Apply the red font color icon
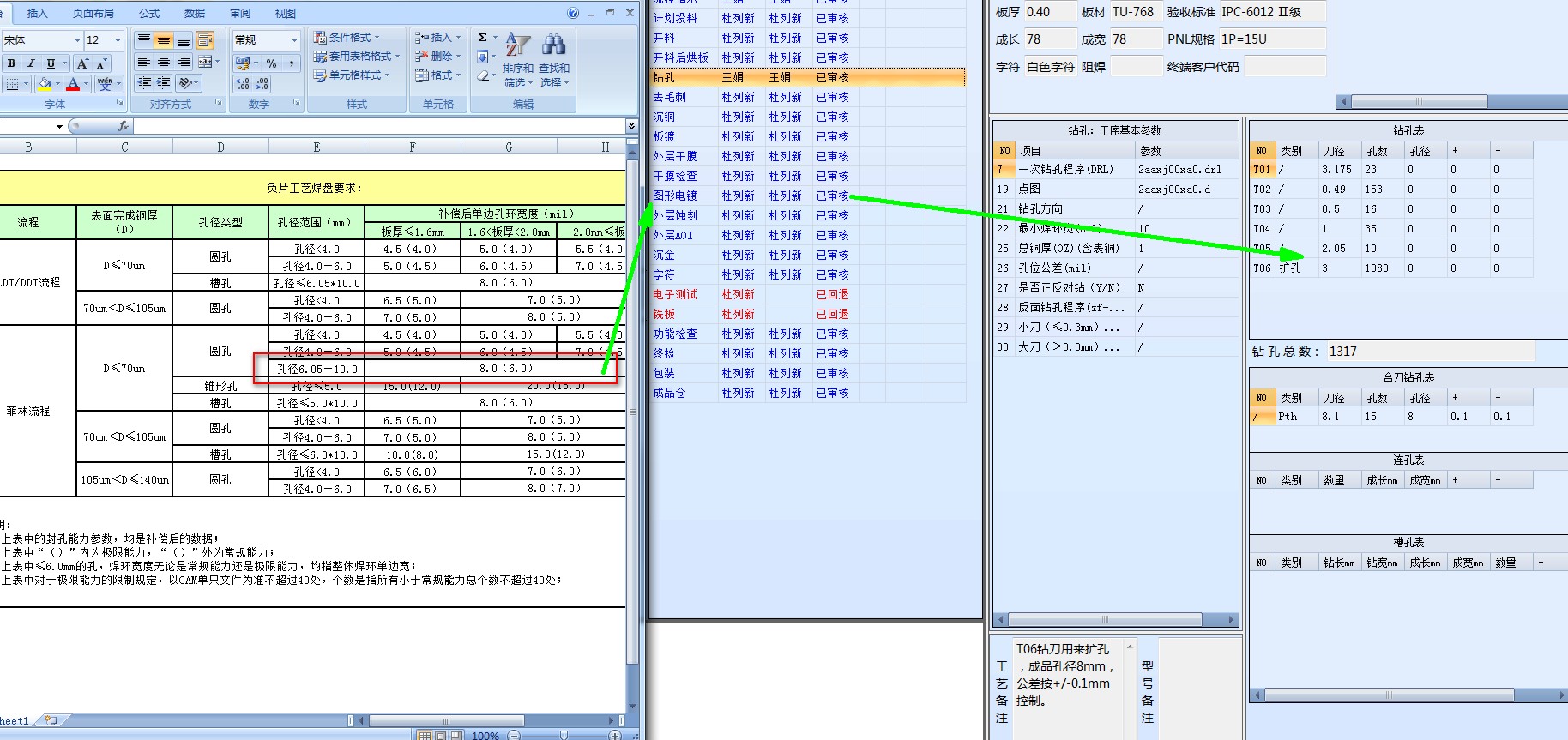 click(73, 84)
